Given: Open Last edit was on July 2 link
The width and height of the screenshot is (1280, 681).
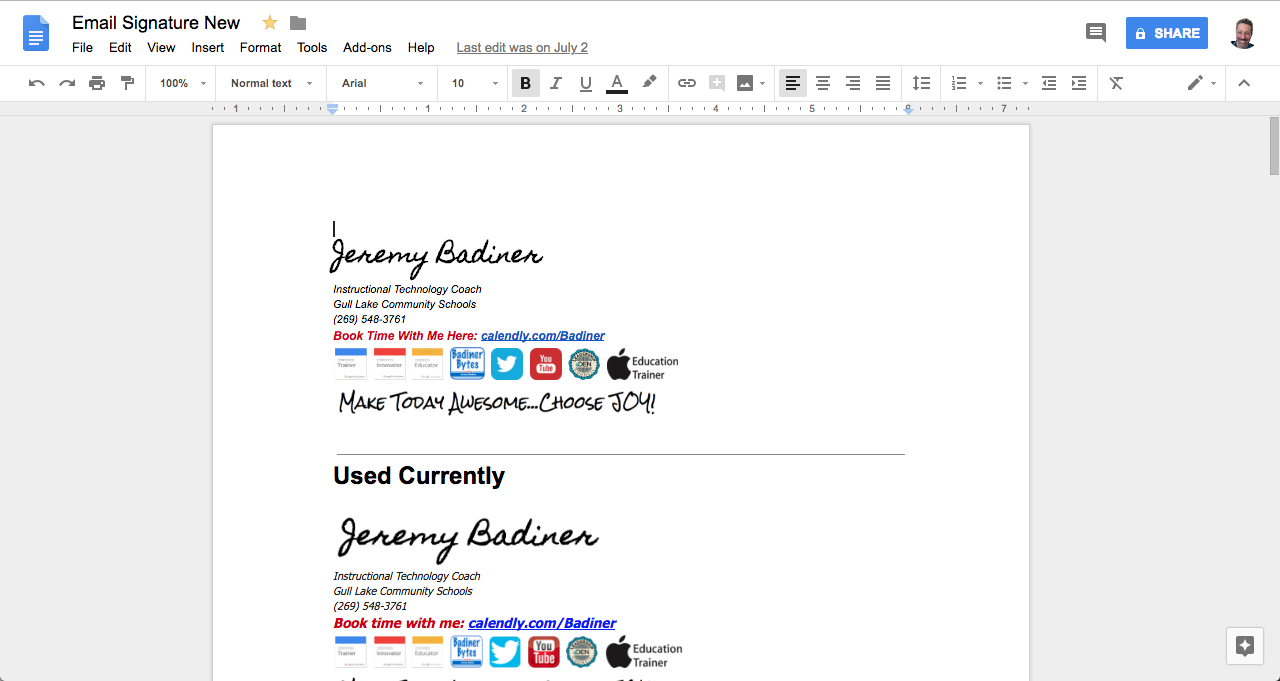Looking at the screenshot, I should tap(522, 47).
